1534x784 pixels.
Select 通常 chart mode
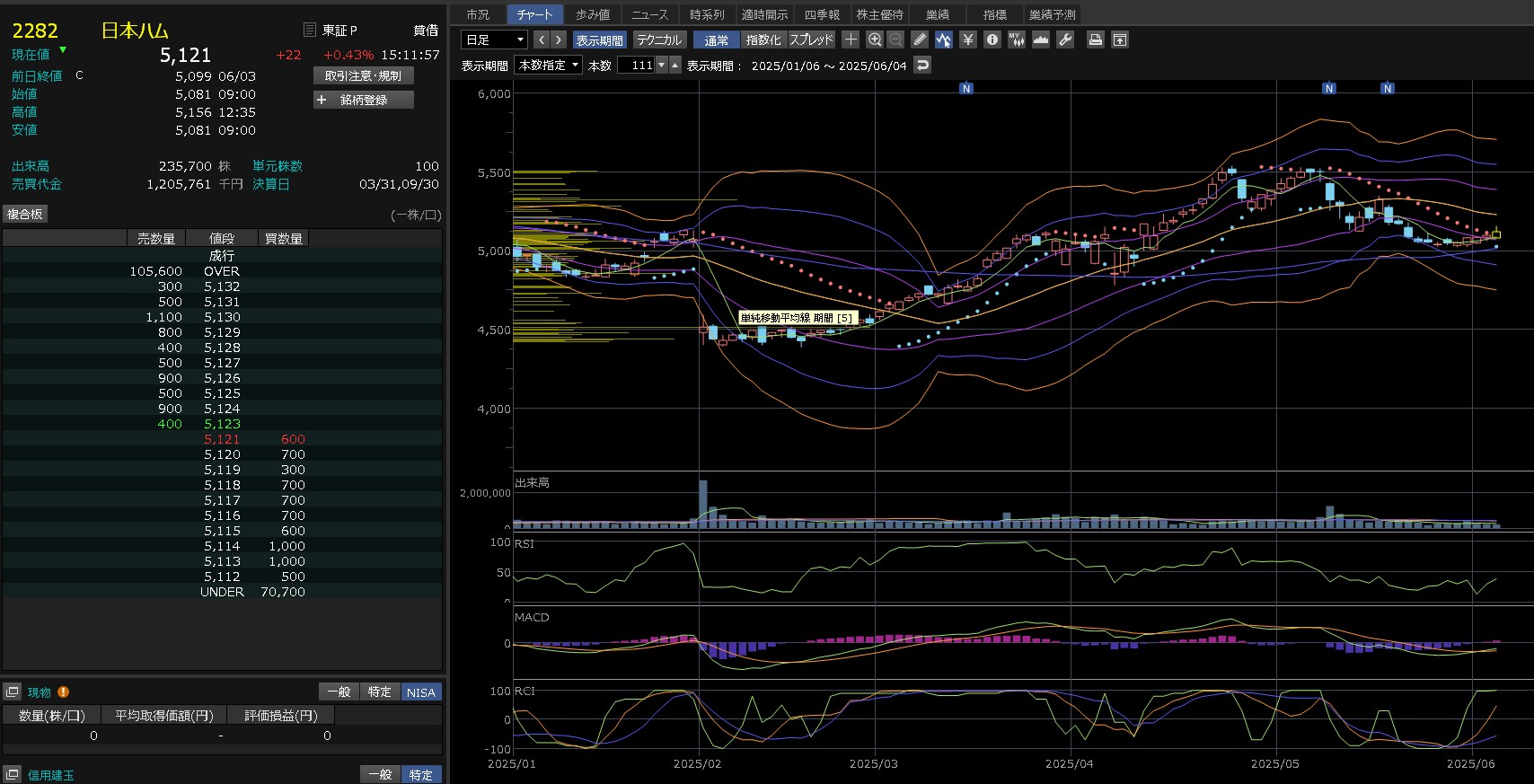[x=717, y=40]
